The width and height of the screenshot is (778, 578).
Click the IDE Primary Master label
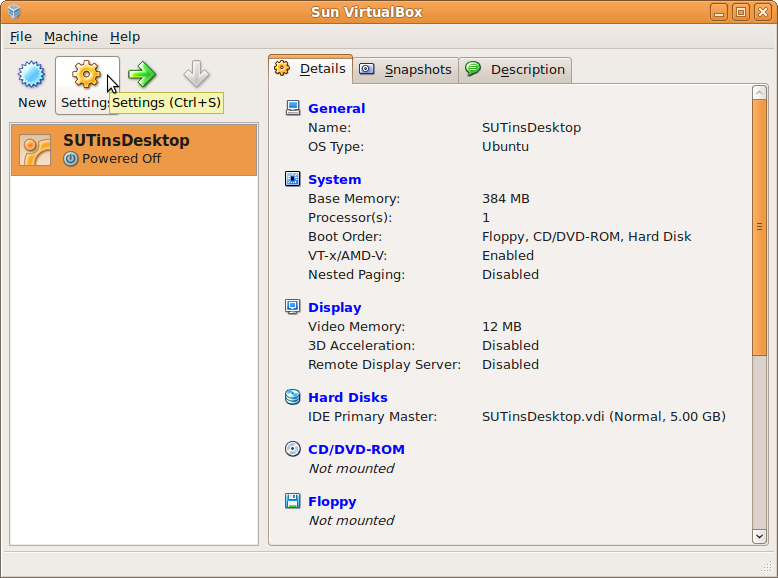click(372, 416)
